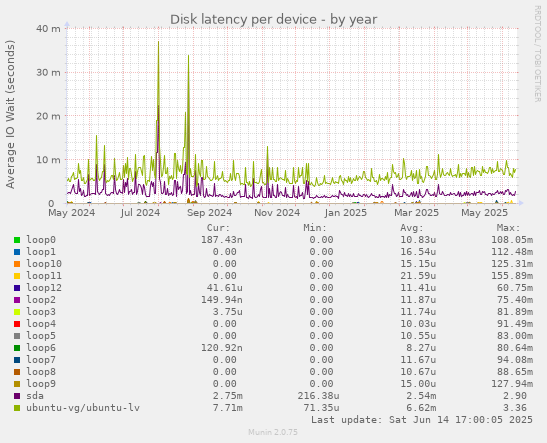Click the 'ubuntu-vg/ubuntu-lv' legend label
The height and width of the screenshot is (443, 547).
click(x=83, y=408)
